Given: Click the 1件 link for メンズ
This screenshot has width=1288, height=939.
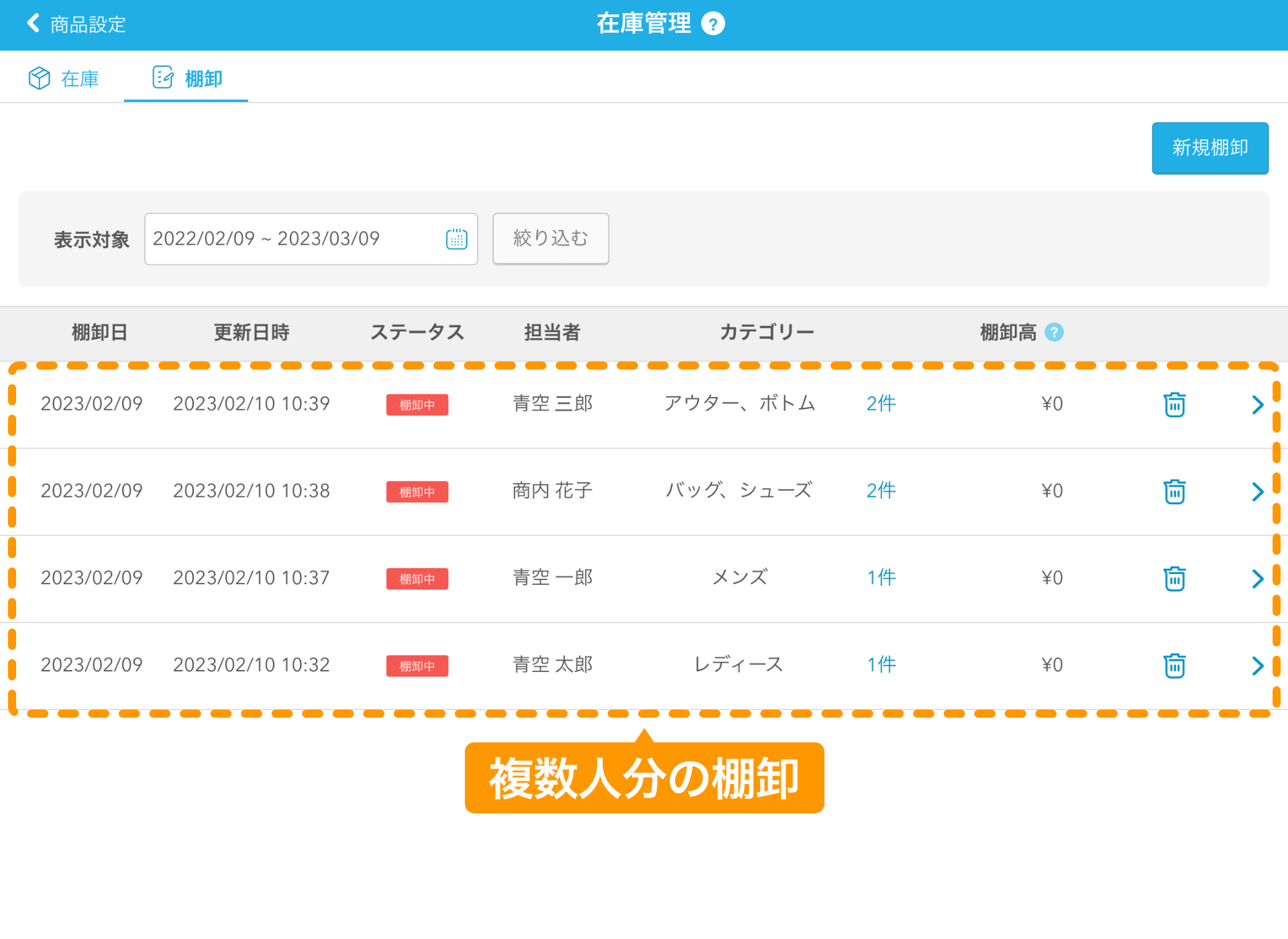Looking at the screenshot, I should pos(881,577).
